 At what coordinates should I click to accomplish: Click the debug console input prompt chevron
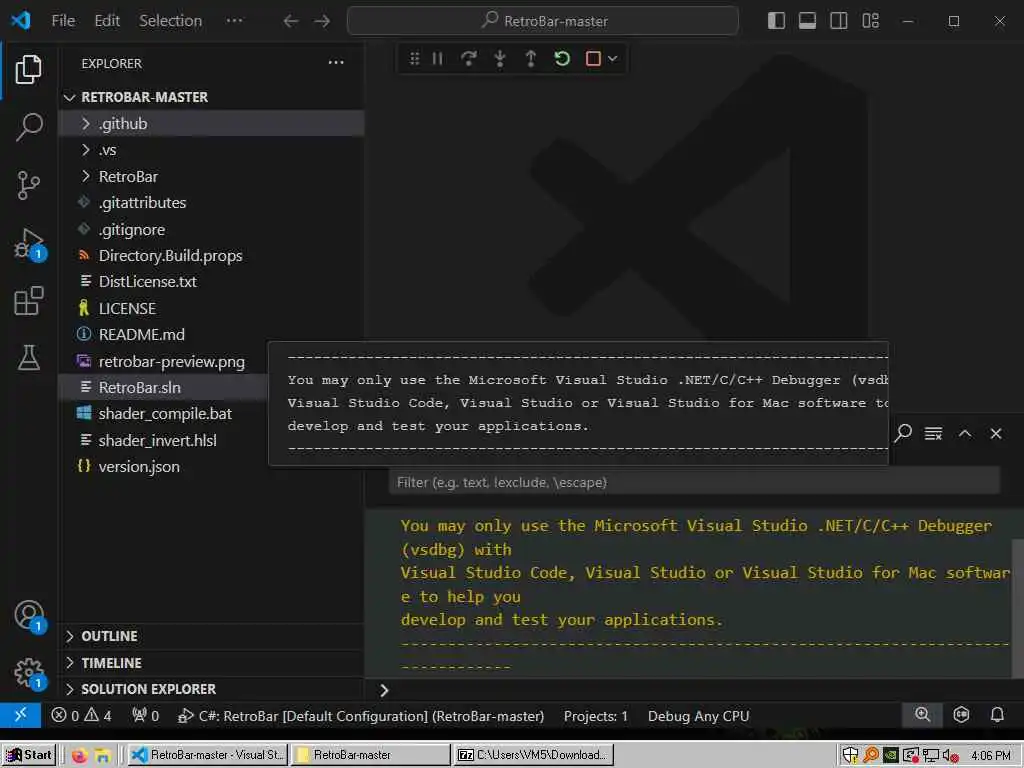click(x=384, y=690)
